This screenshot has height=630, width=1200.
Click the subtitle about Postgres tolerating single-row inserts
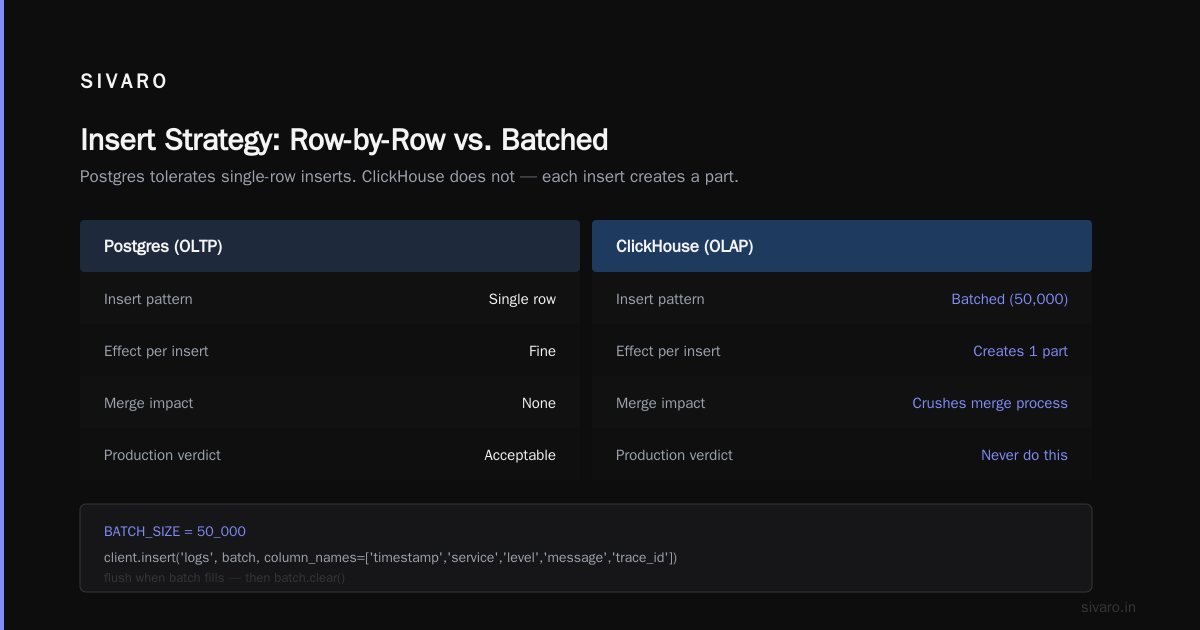click(x=409, y=177)
